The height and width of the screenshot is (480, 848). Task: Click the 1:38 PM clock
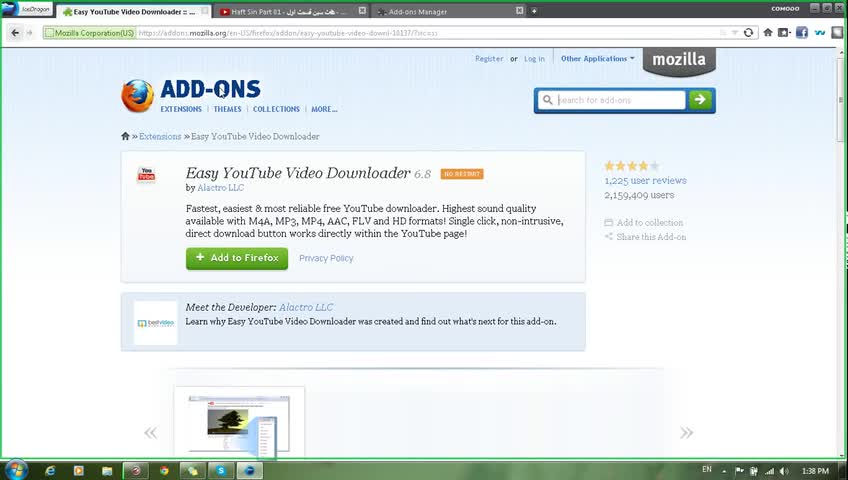coord(815,471)
